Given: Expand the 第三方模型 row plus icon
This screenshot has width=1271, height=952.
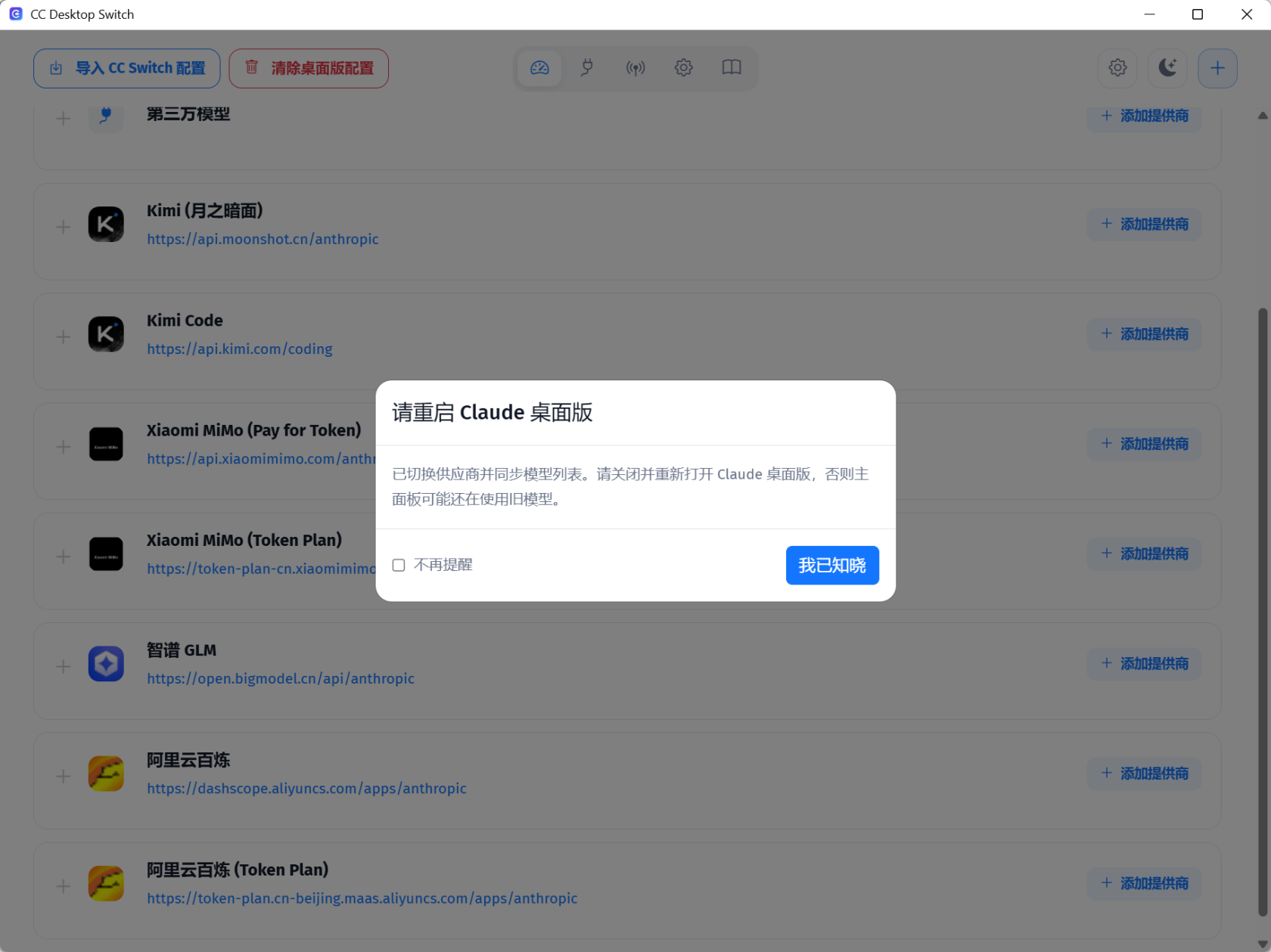Looking at the screenshot, I should [x=64, y=118].
